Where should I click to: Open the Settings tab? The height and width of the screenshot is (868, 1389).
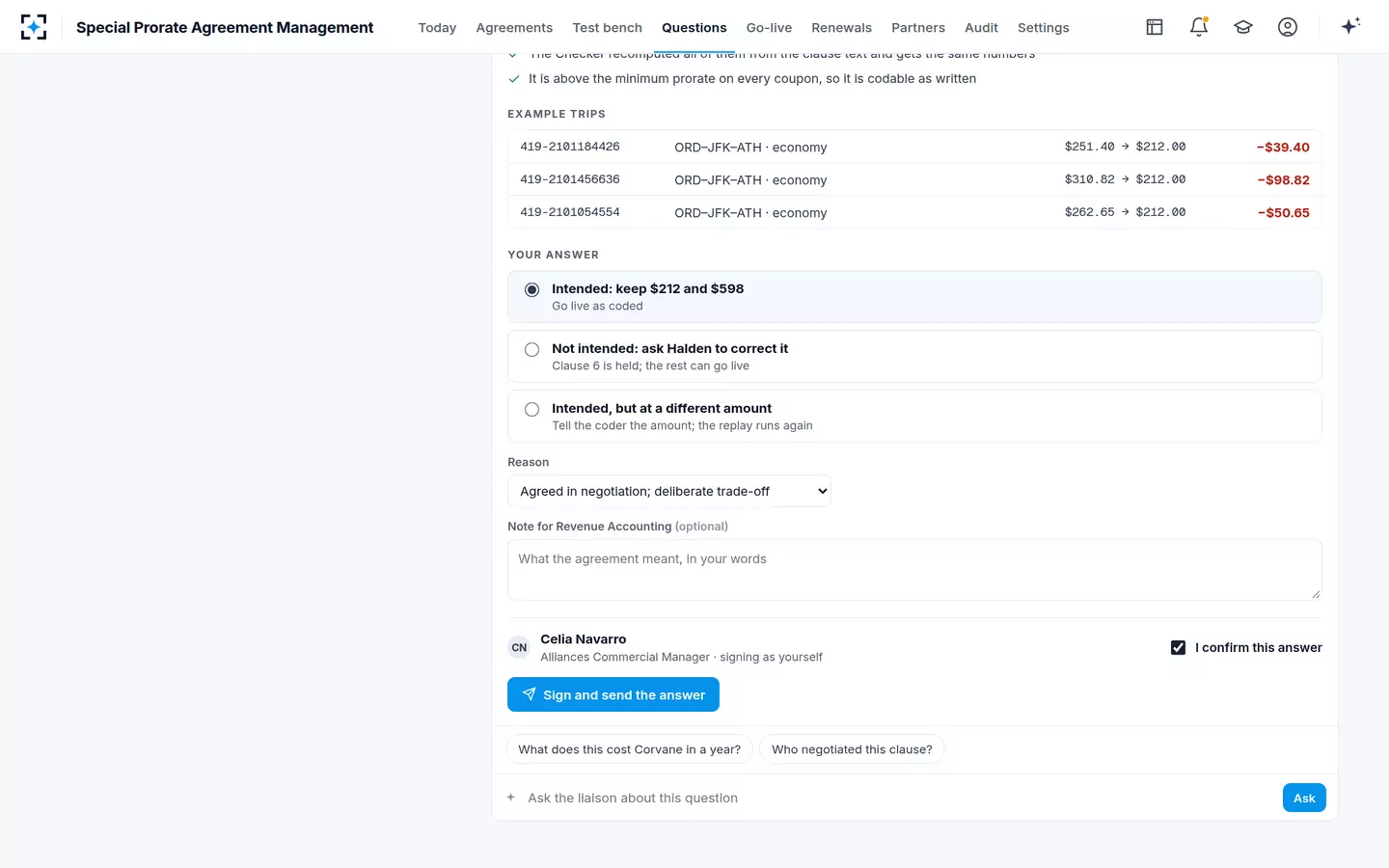pyautogui.click(x=1044, y=28)
